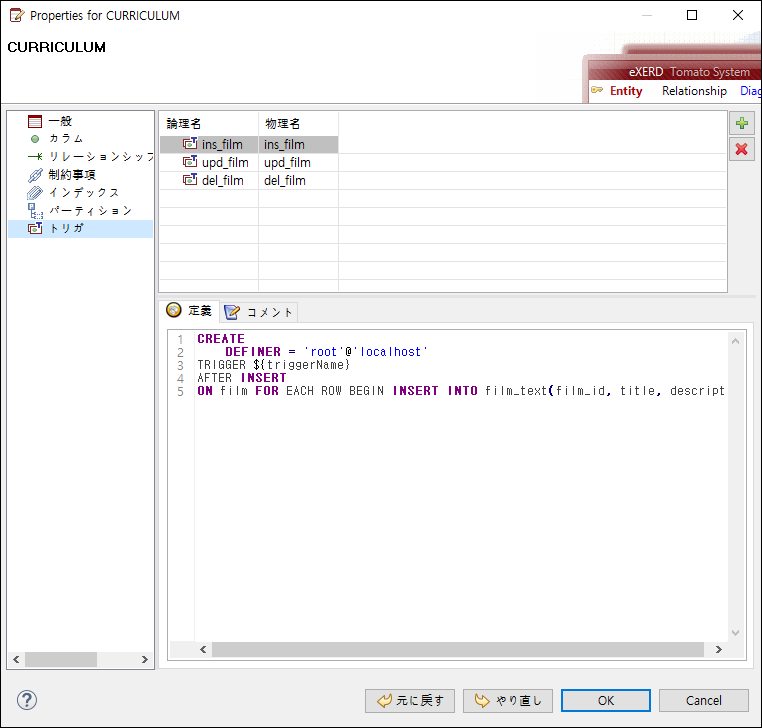Click film_text in SQL line 5
The width and height of the screenshot is (762, 728).
pos(516,391)
